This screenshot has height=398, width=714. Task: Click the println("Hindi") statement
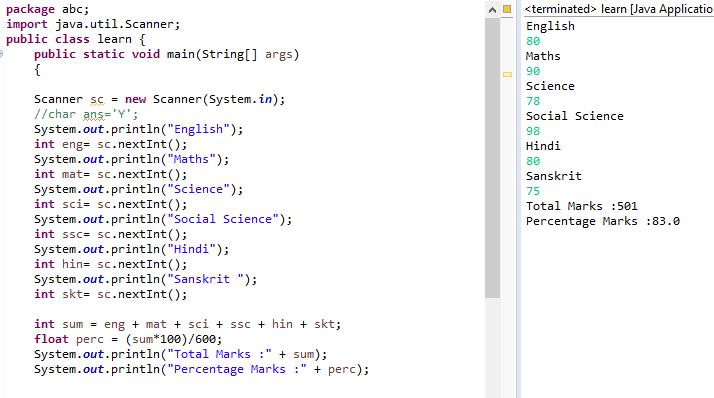click(x=131, y=250)
